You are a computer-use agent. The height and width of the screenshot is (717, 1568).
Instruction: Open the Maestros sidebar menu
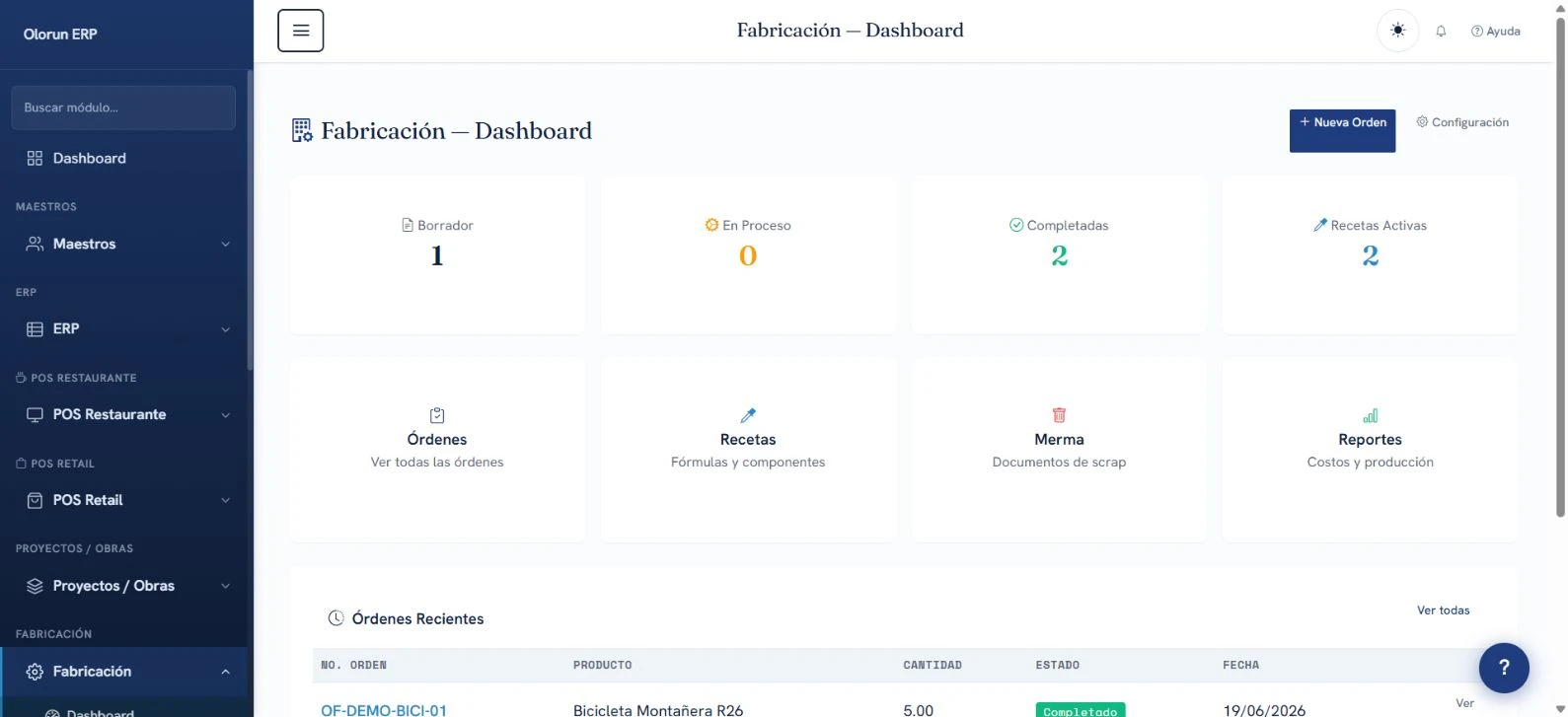[x=123, y=244]
